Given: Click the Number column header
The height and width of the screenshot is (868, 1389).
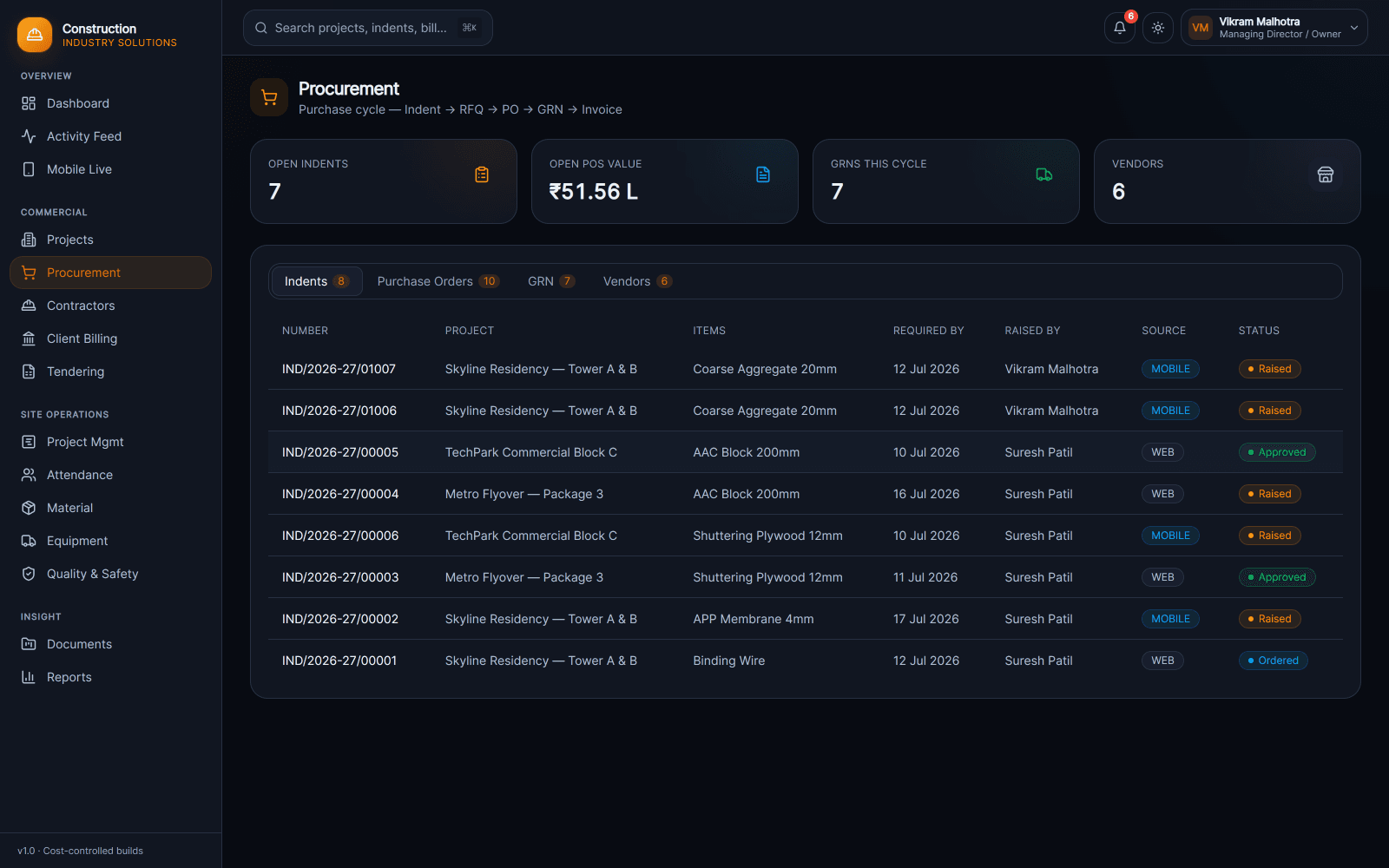Looking at the screenshot, I should (305, 331).
